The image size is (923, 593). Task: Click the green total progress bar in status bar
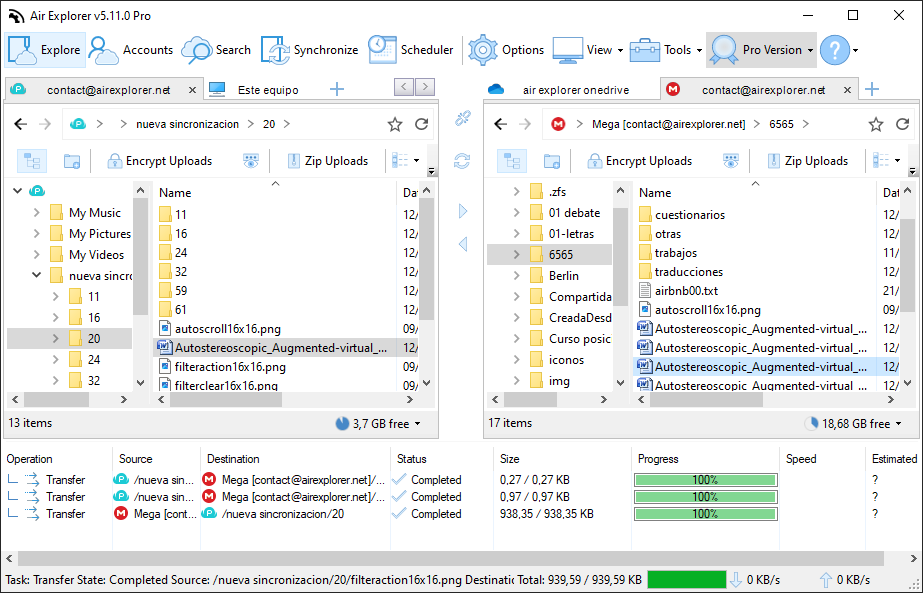[686, 580]
